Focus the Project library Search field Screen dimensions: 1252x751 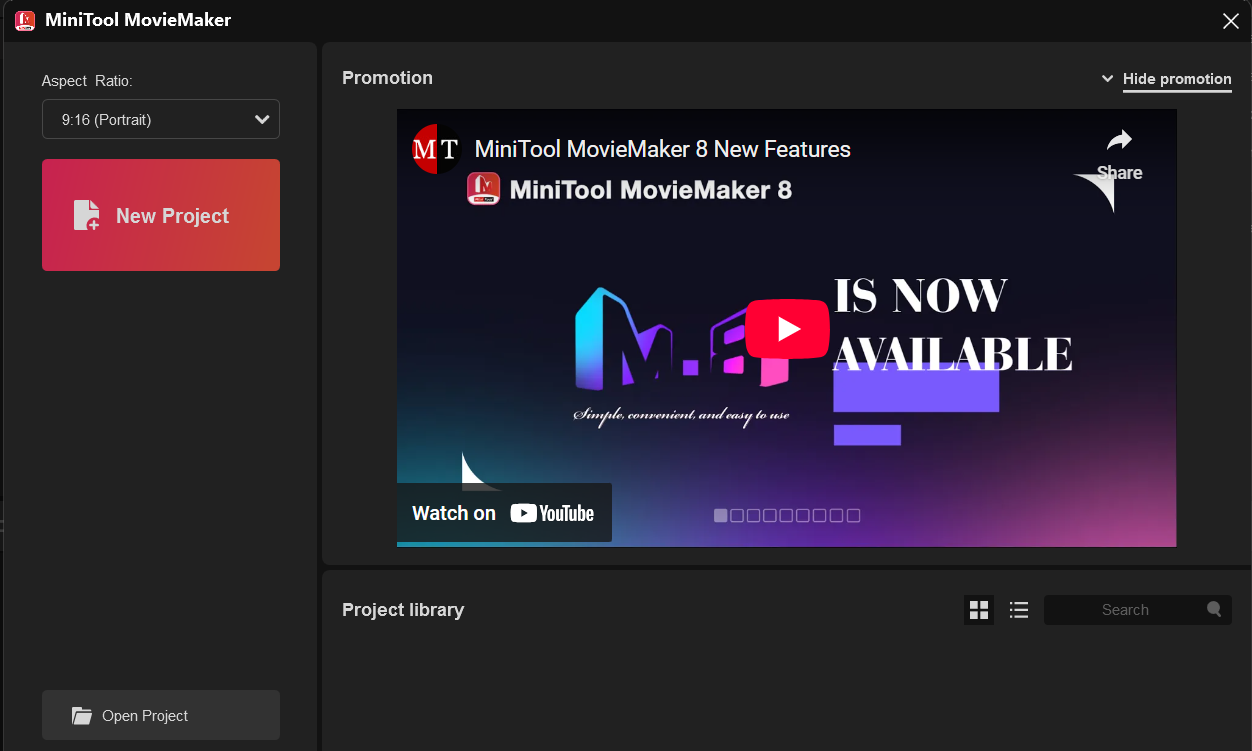pyautogui.click(x=1125, y=610)
